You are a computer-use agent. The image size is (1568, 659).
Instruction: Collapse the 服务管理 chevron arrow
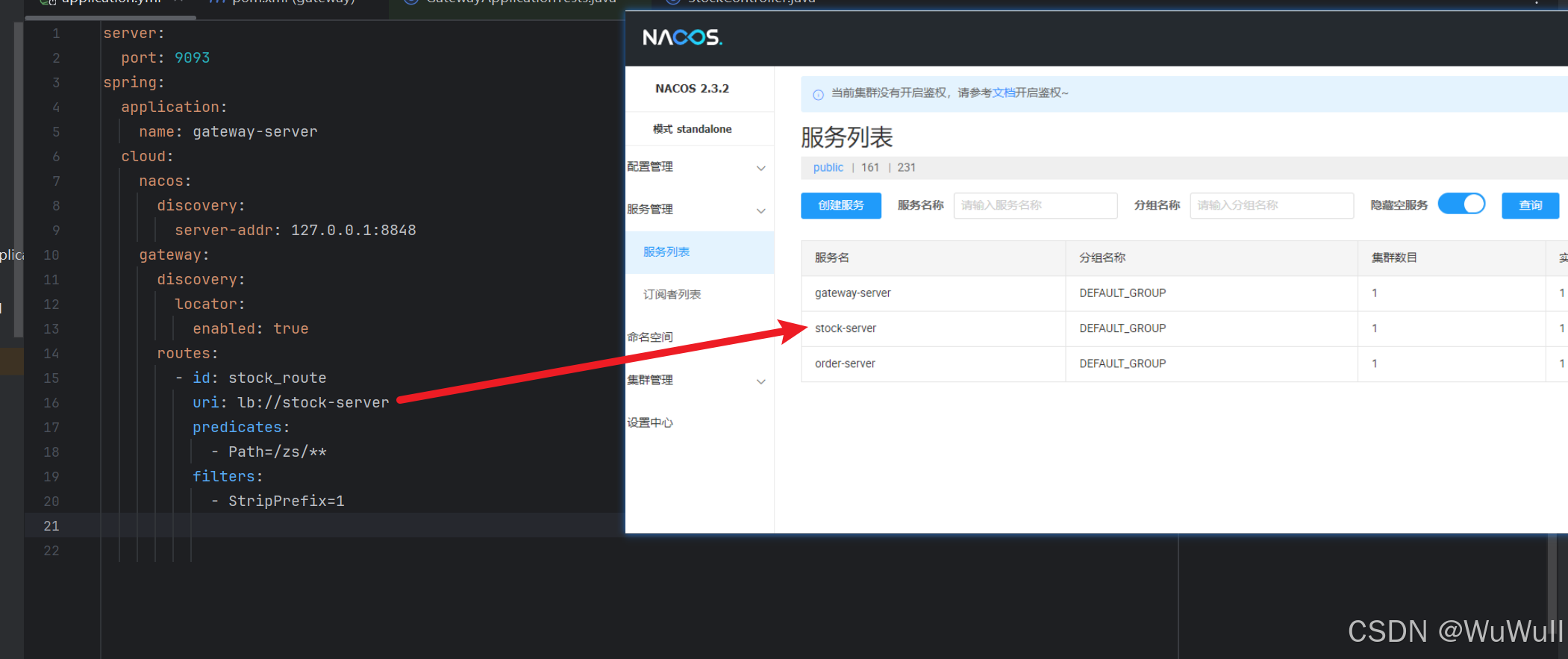[x=760, y=210]
